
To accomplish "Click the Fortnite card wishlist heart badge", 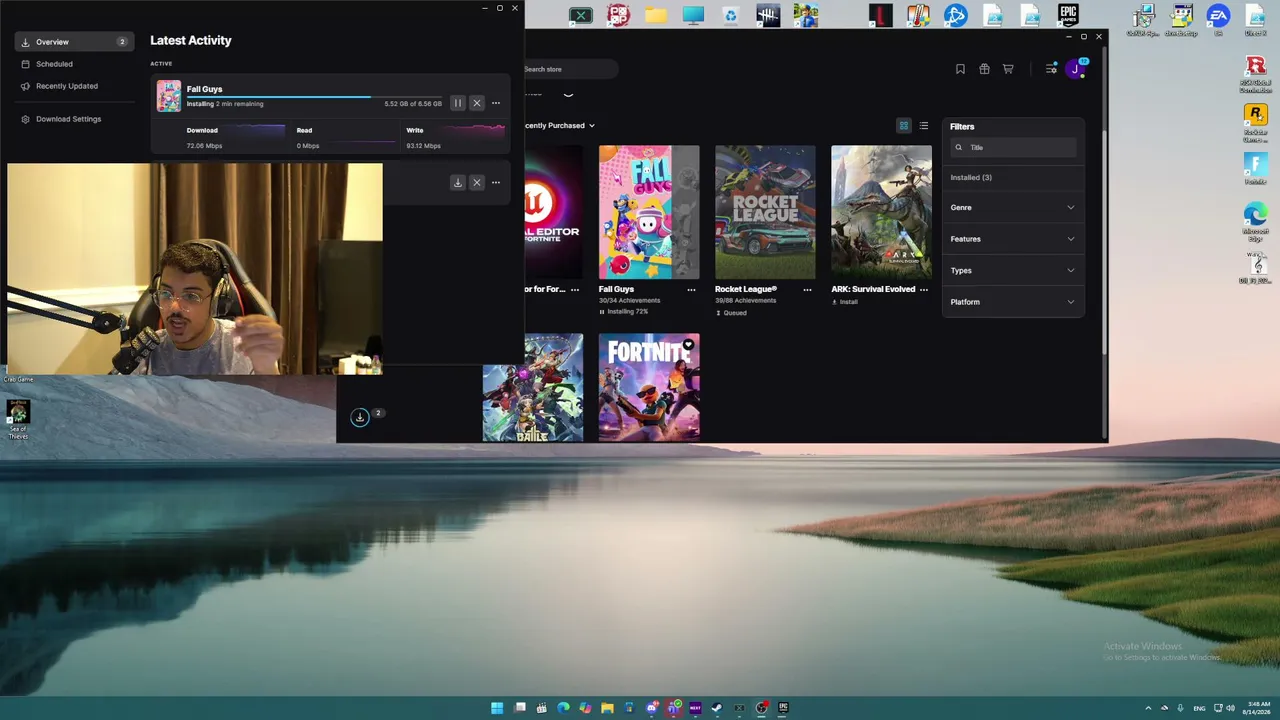I will coord(688,345).
